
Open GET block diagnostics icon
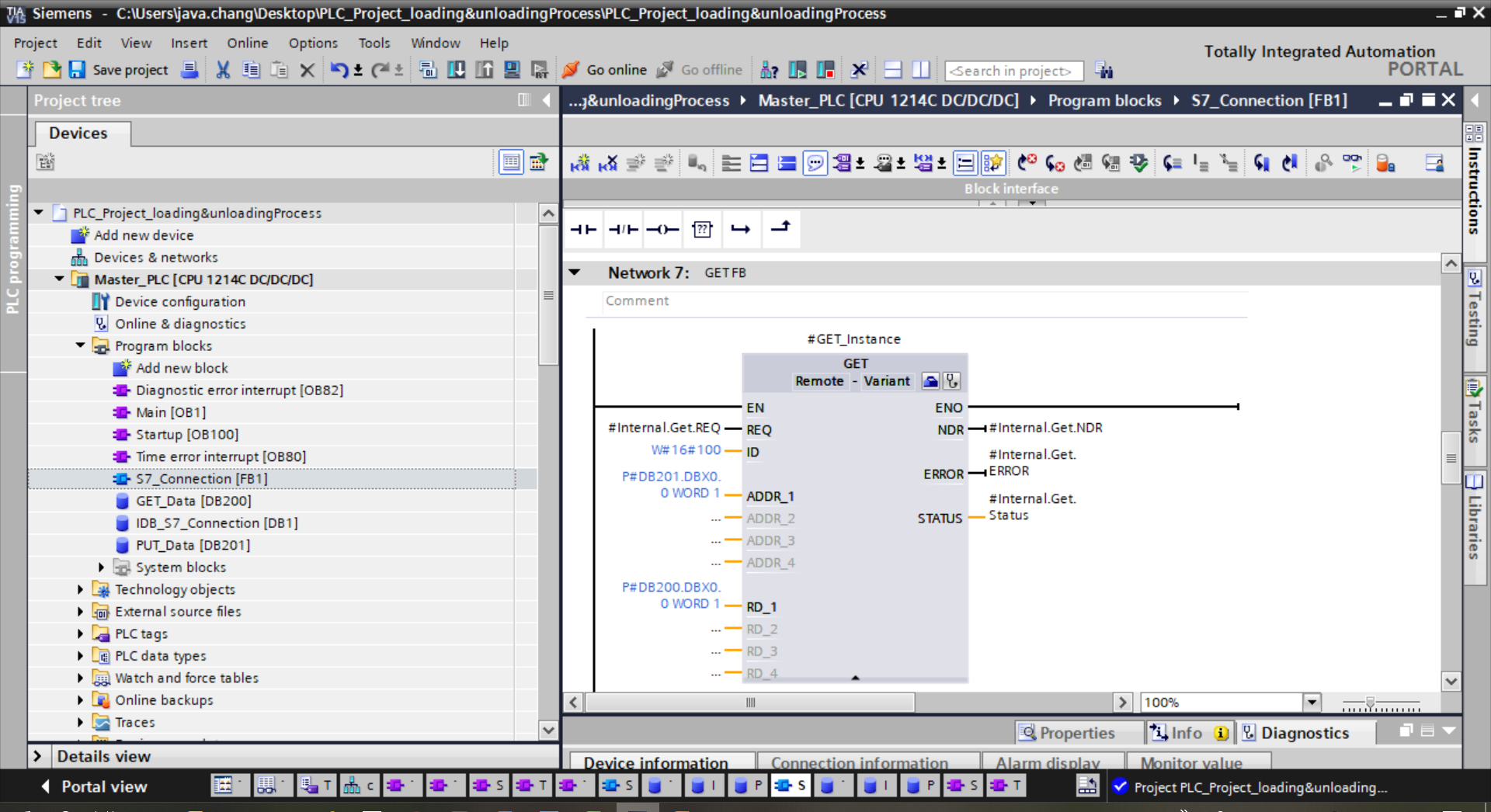[x=952, y=381]
